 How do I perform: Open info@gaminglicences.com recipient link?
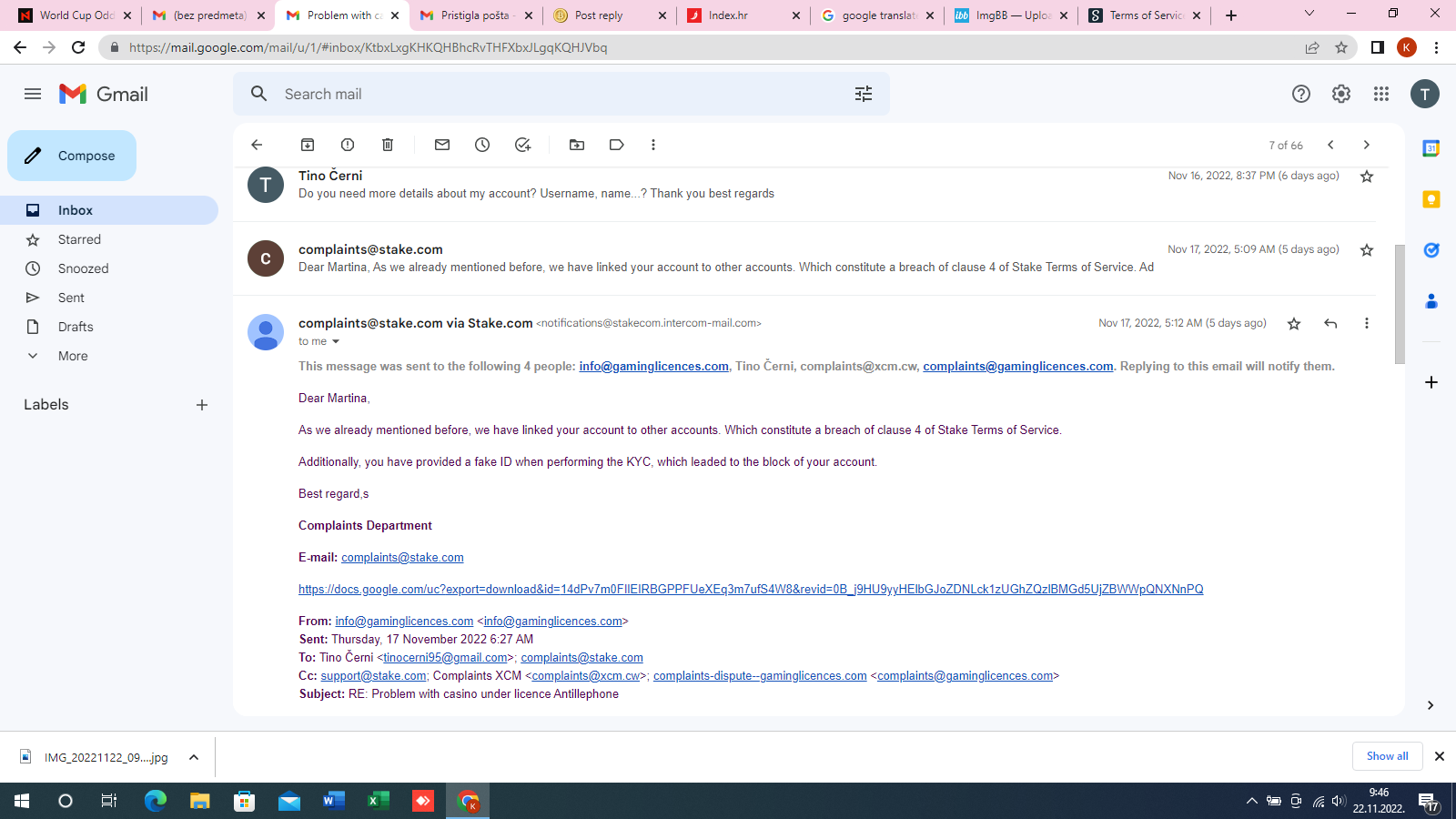(x=653, y=367)
